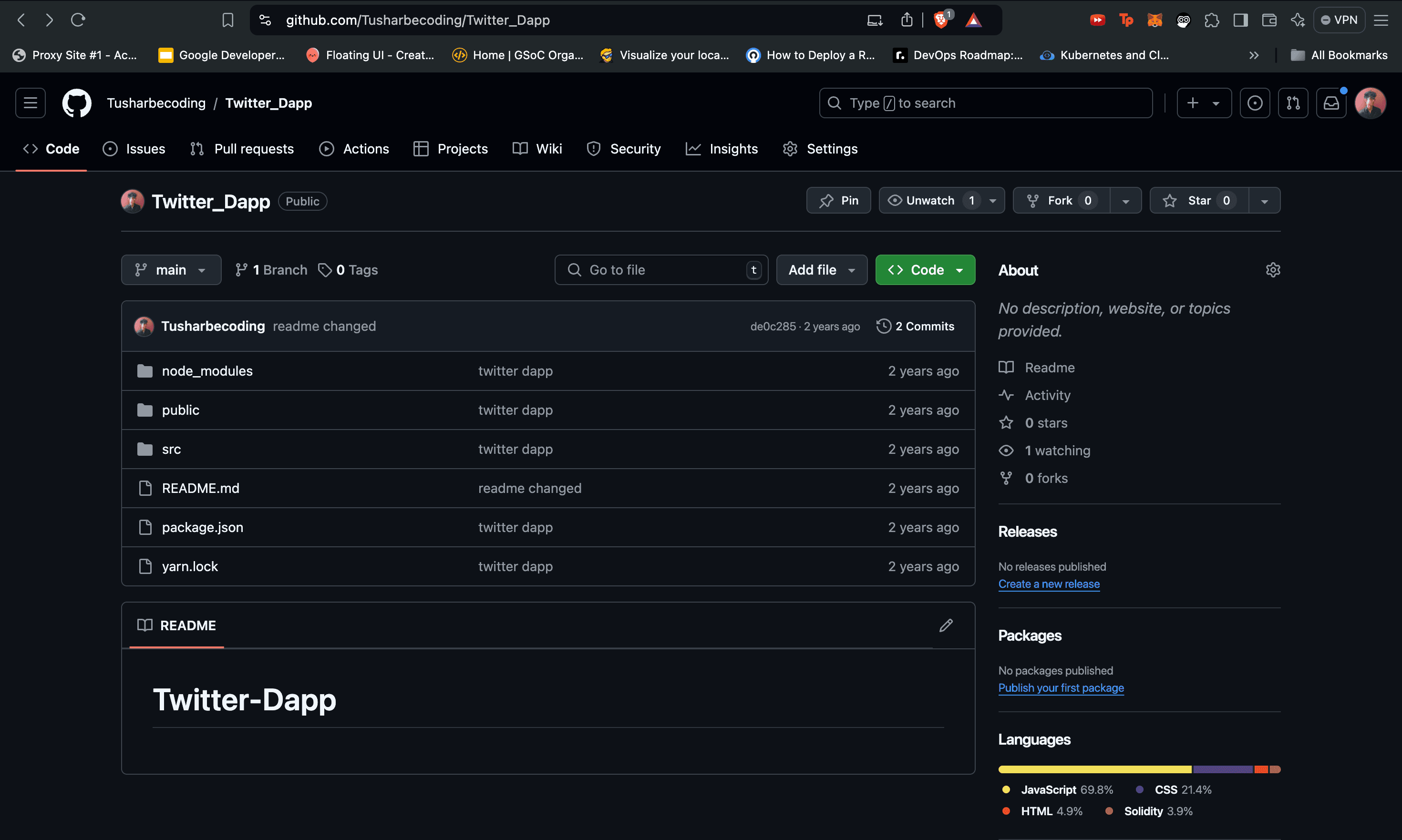Click the purple CSS segment of language bar

1223,769
